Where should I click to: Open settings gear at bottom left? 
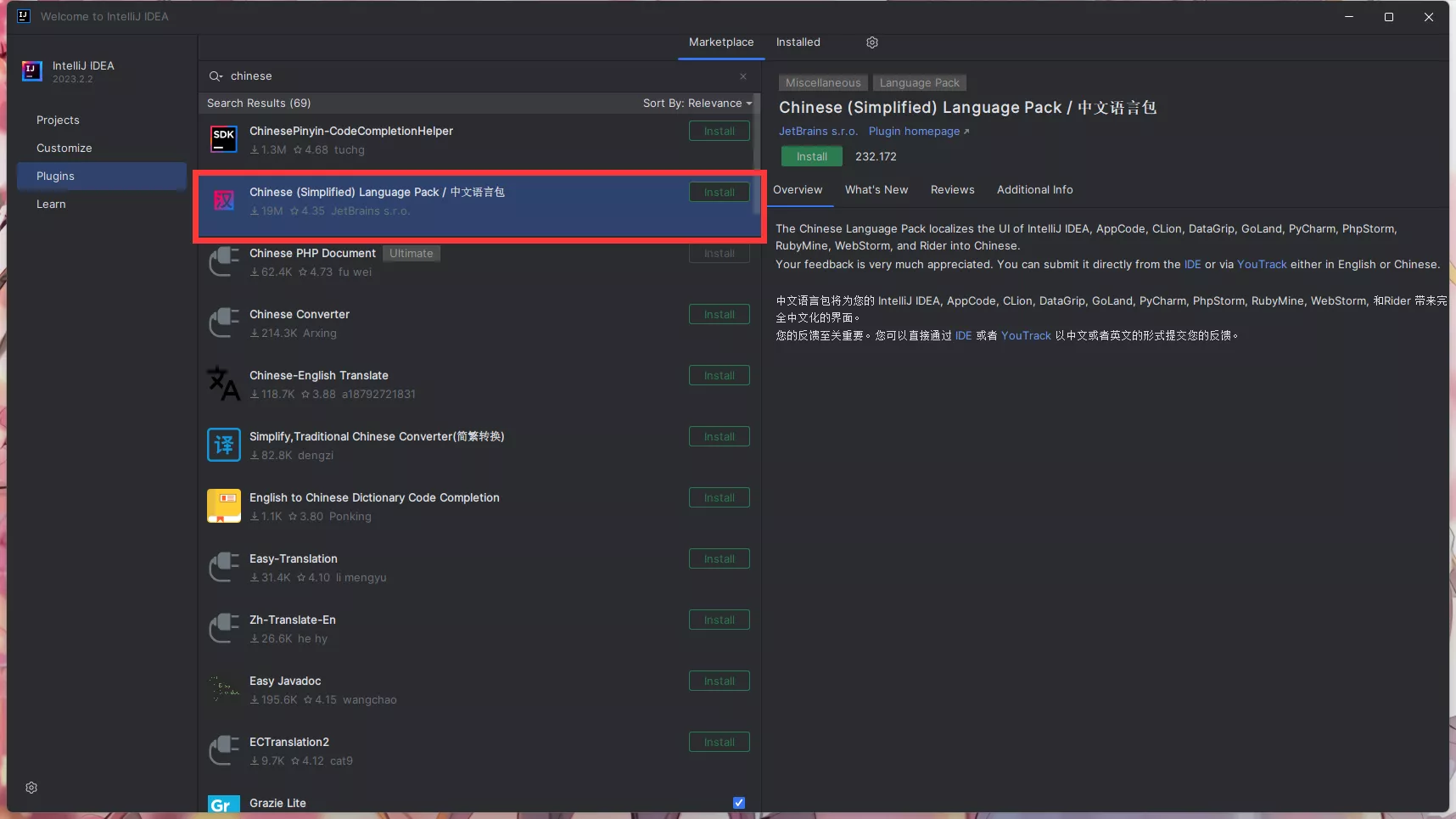tap(31, 788)
